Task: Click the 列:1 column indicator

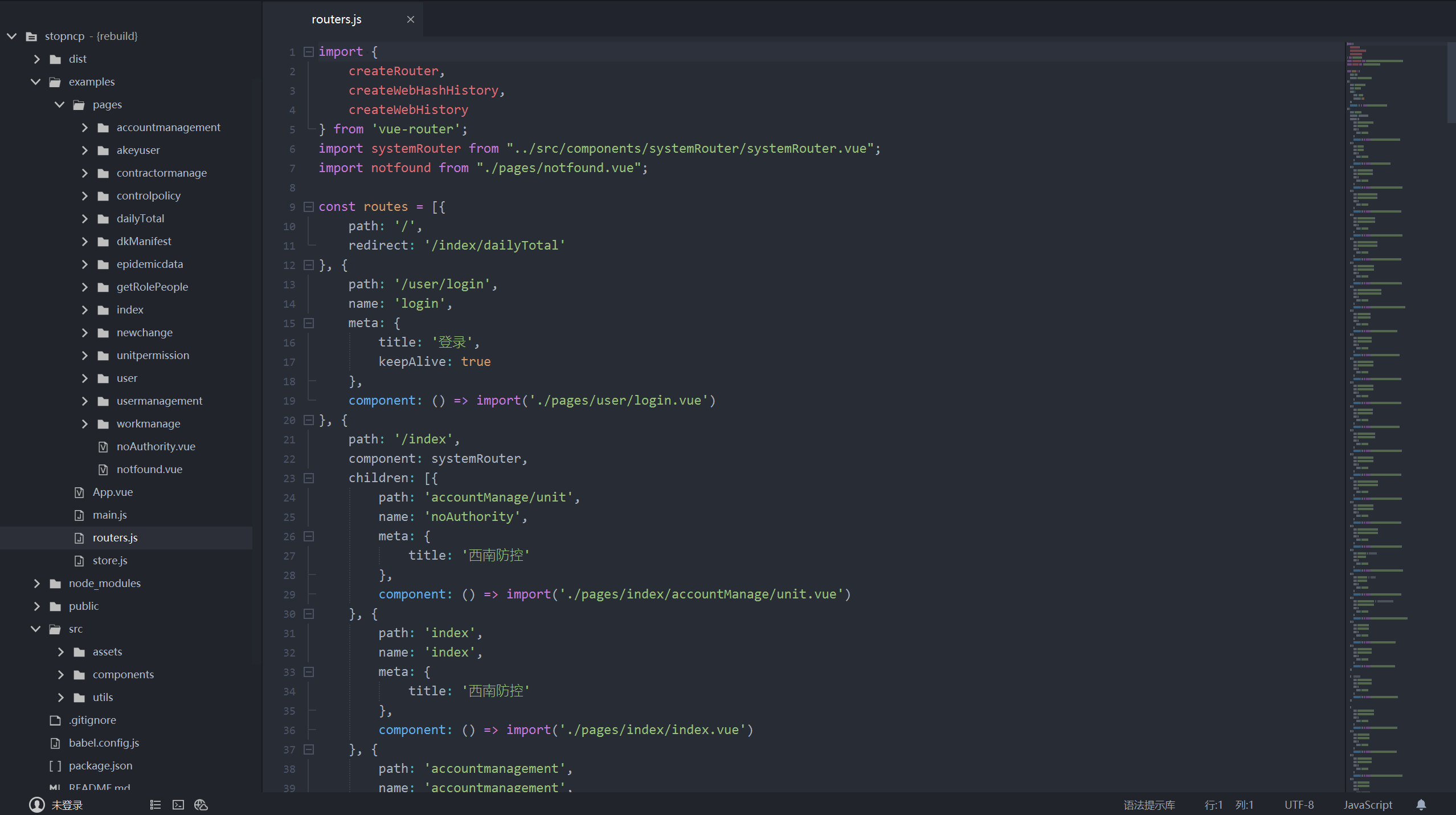Action: coord(1244,805)
